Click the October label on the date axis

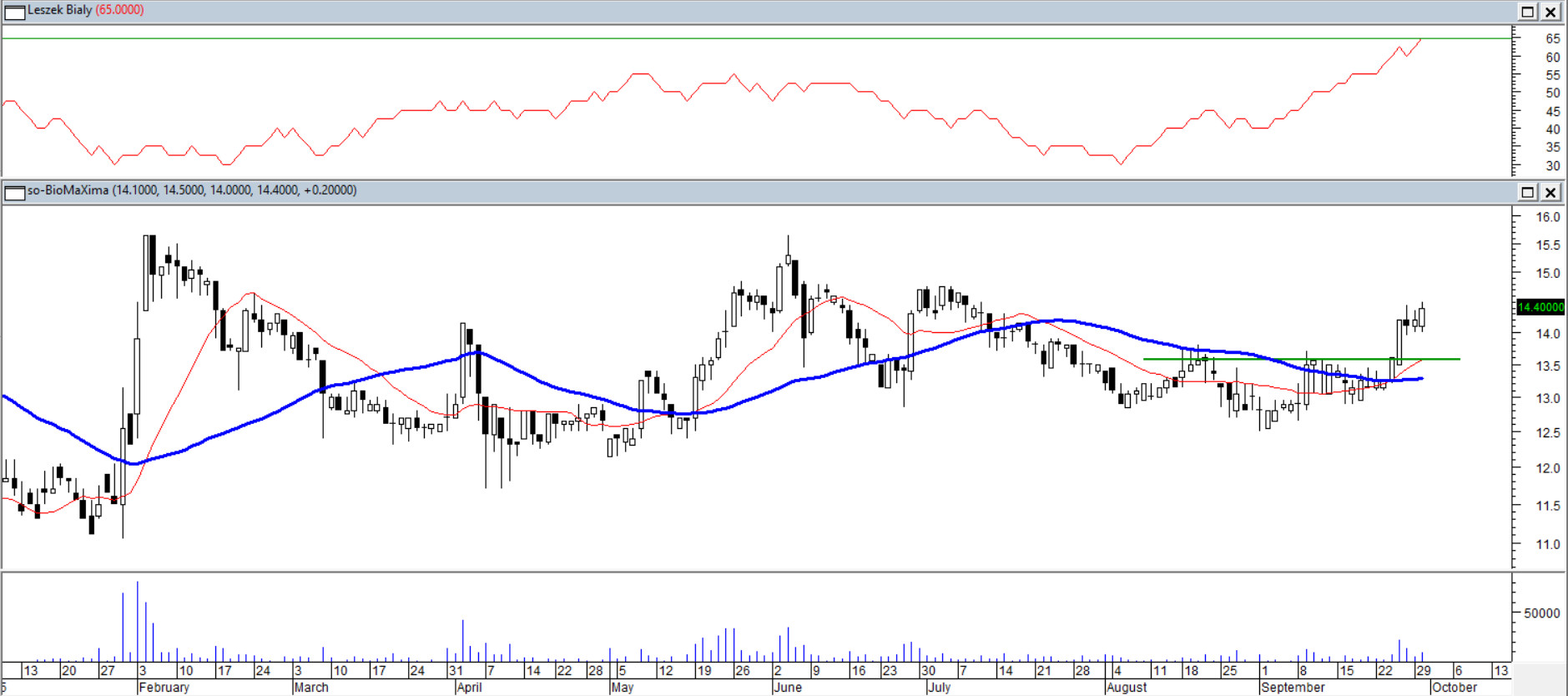point(1455,688)
